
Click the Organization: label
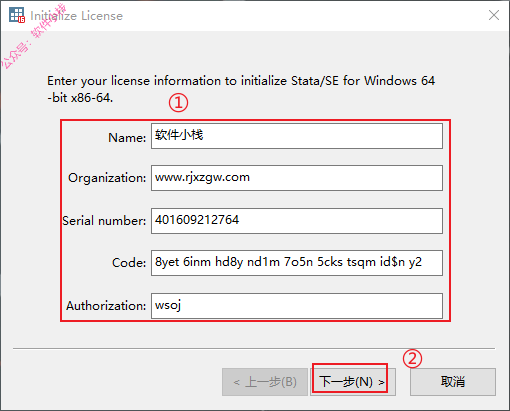point(107,178)
